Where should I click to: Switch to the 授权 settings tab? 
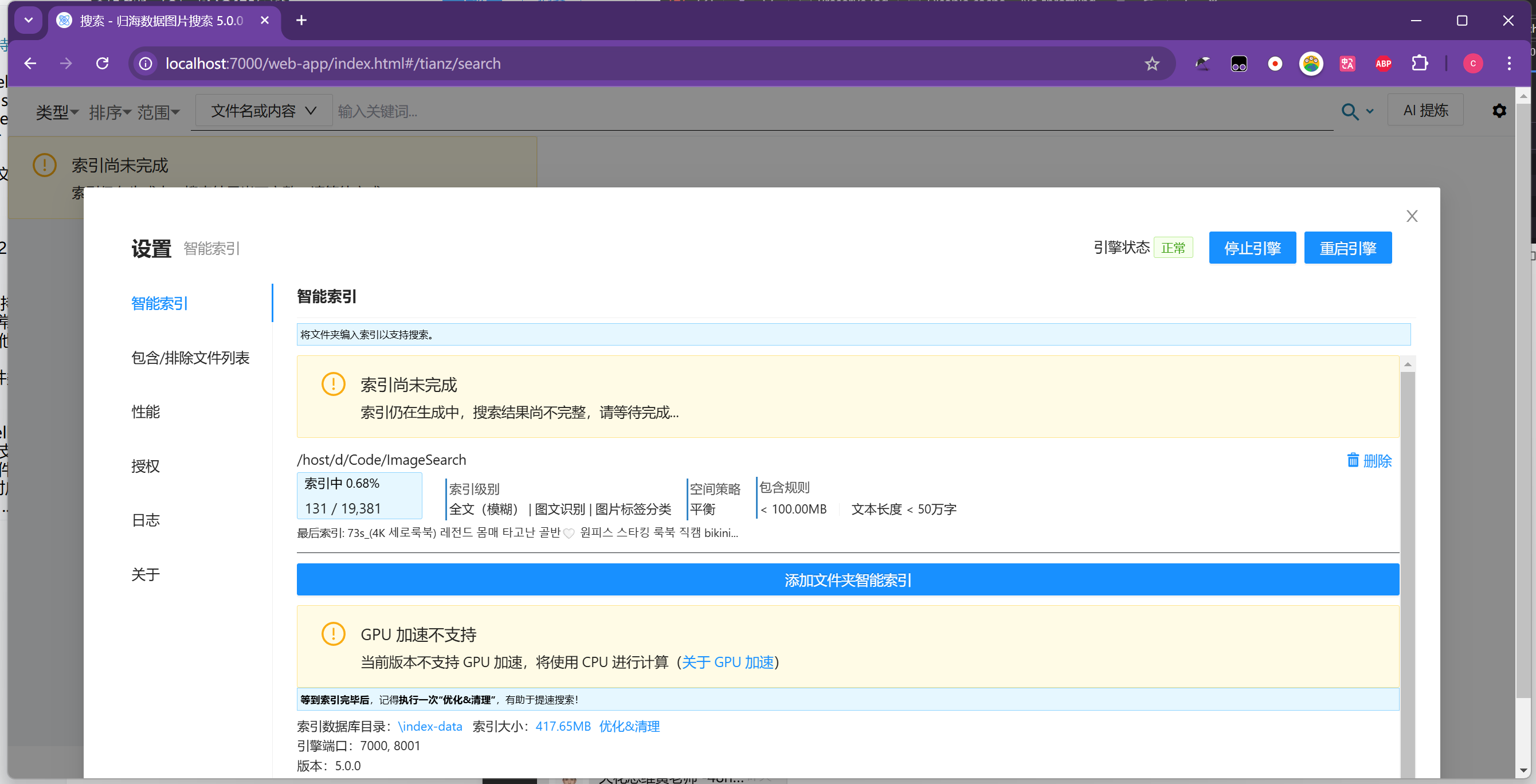(146, 467)
